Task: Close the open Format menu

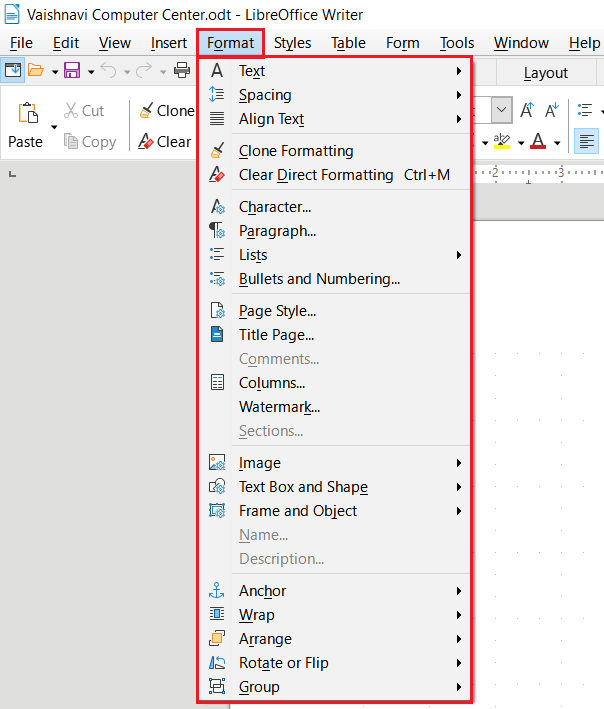Action: click(231, 43)
